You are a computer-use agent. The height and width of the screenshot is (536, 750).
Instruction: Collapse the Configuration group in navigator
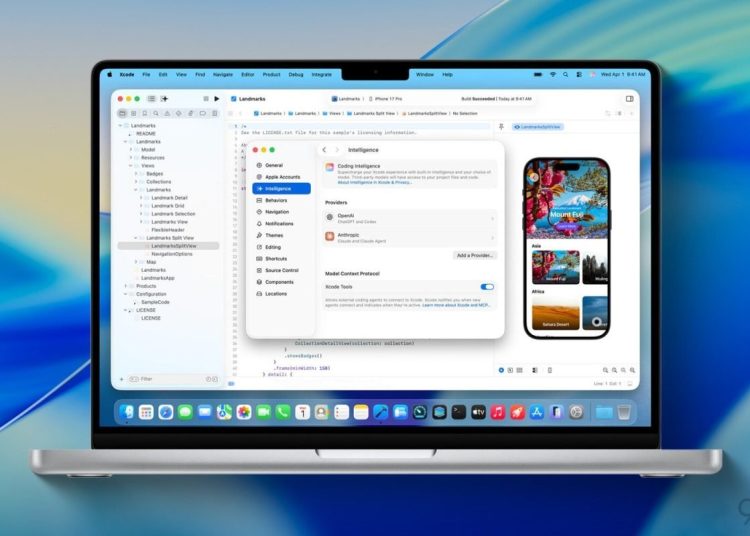[127, 294]
